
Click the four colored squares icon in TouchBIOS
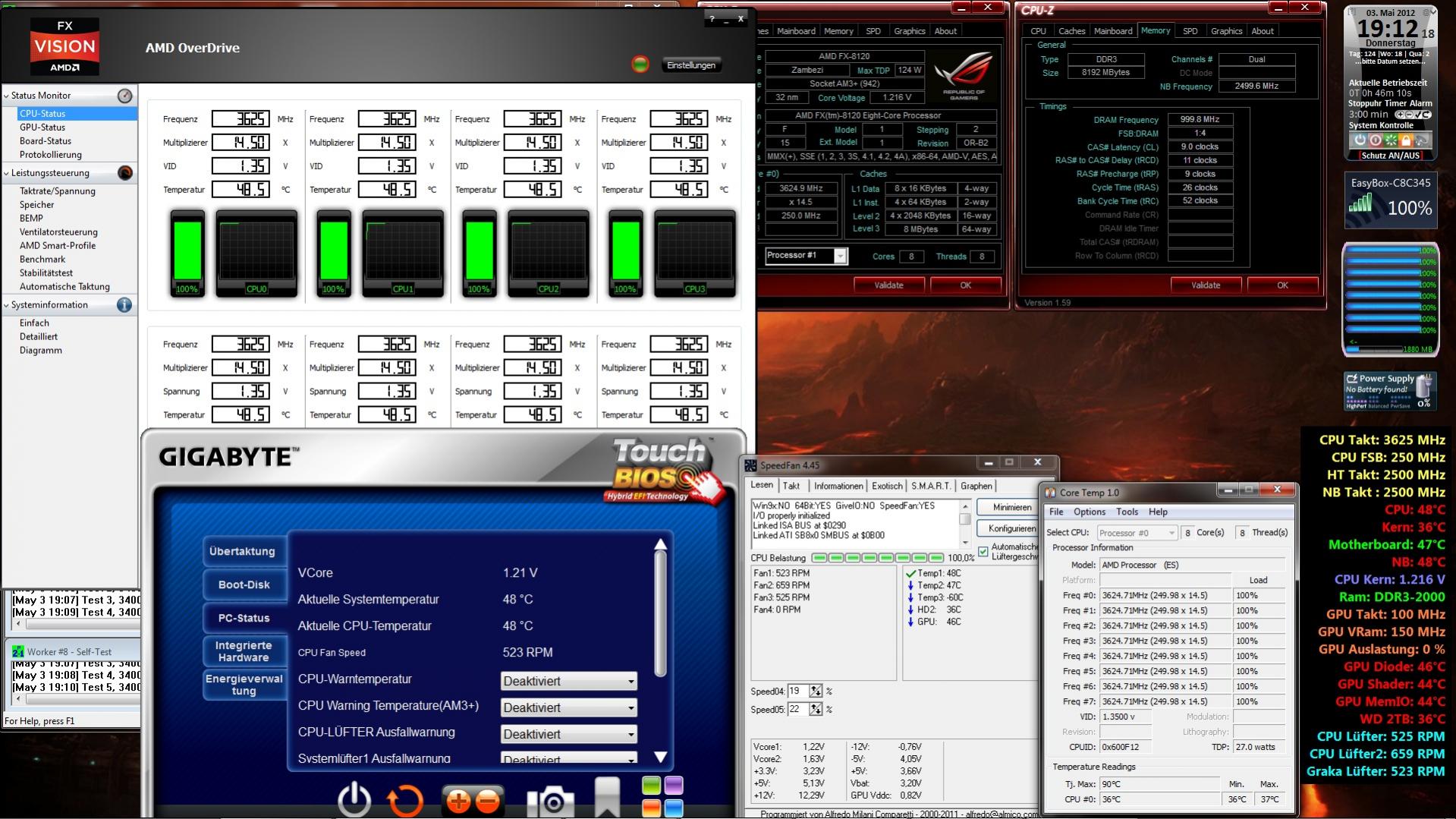coord(662,796)
